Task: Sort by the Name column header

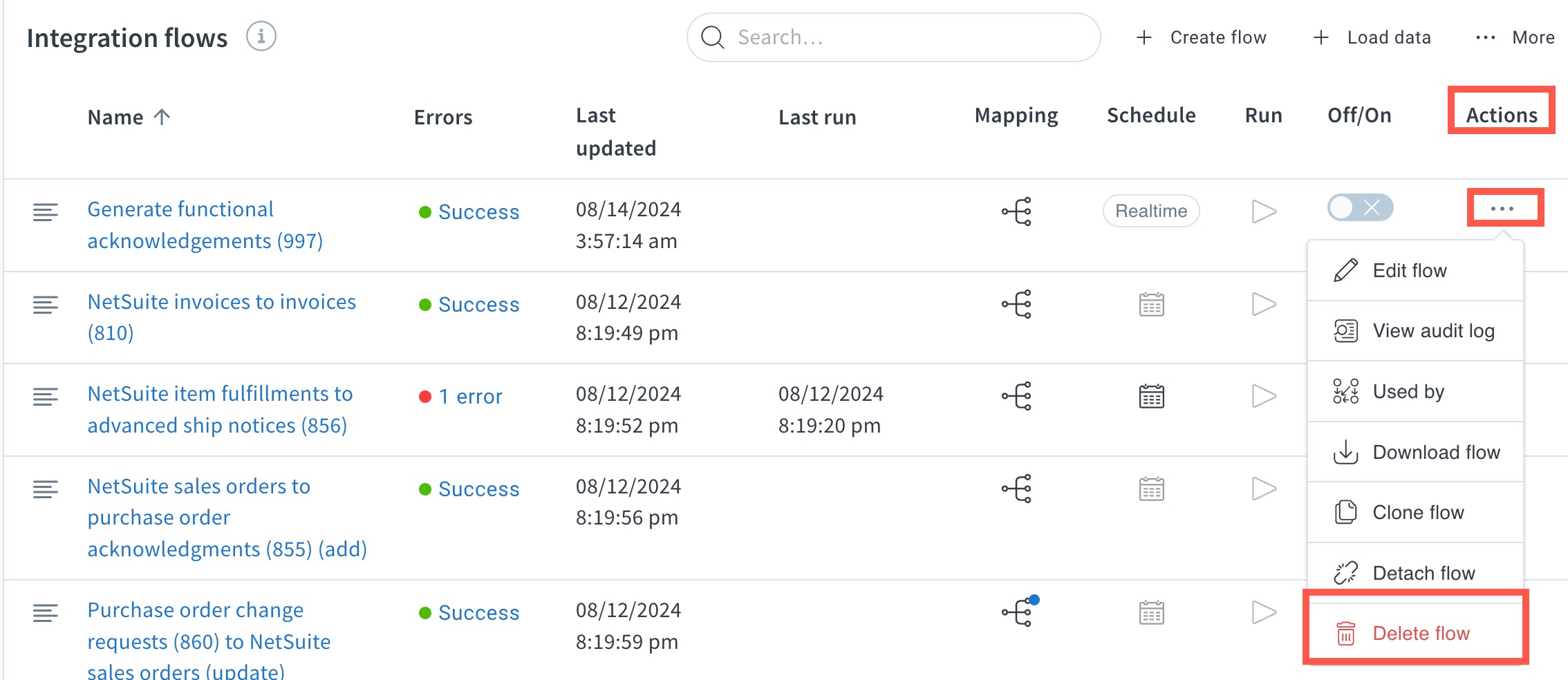Action: (115, 117)
